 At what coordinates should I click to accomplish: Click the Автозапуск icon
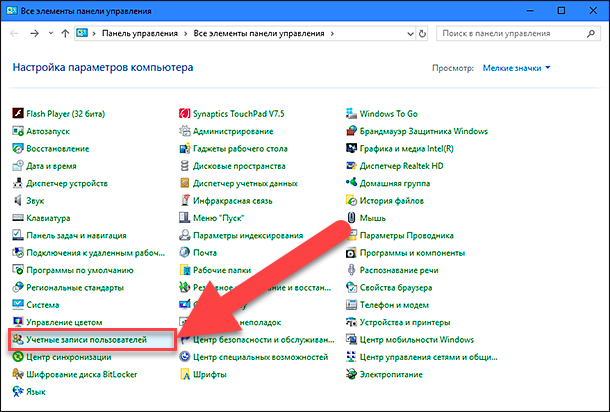point(18,131)
